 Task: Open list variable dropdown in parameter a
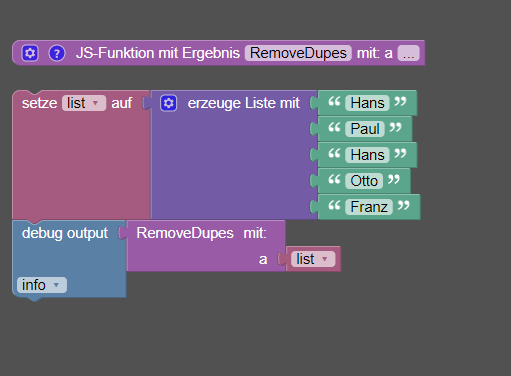coord(313,259)
